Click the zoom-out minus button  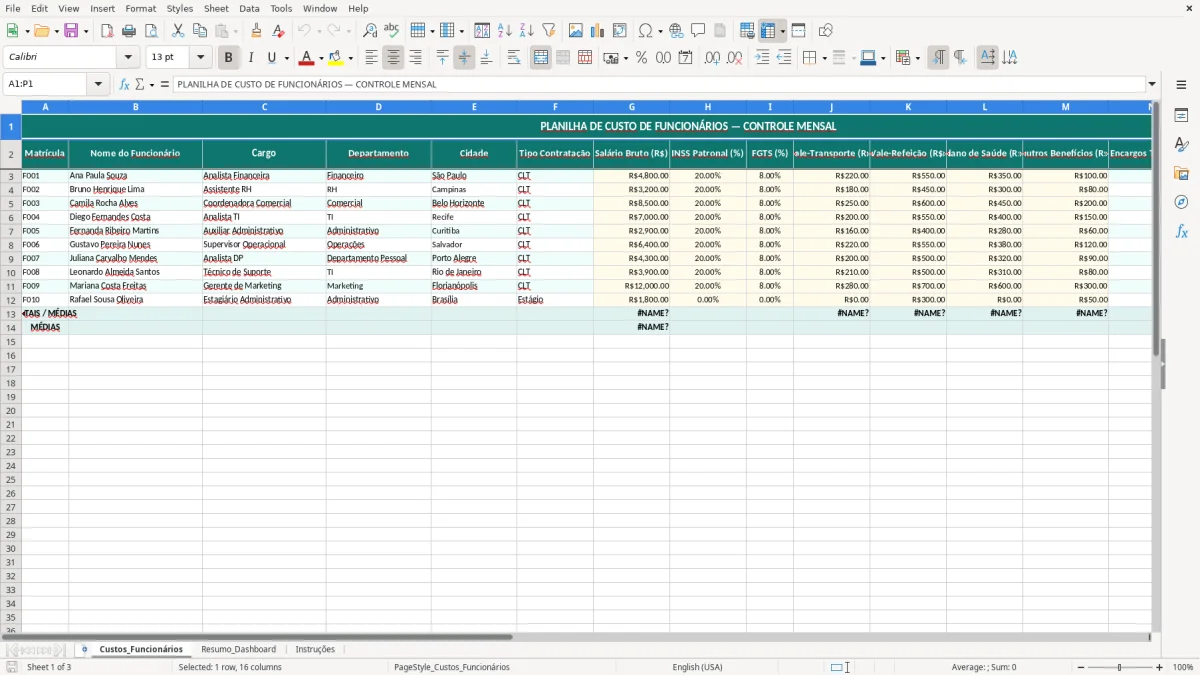[1081, 667]
